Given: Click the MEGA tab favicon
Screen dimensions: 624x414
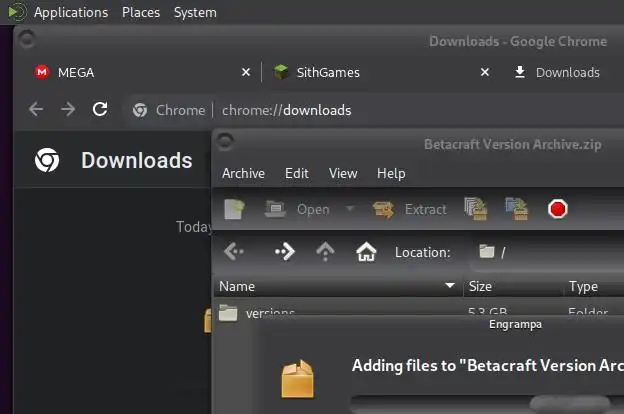Looking at the screenshot, I should [x=42, y=72].
